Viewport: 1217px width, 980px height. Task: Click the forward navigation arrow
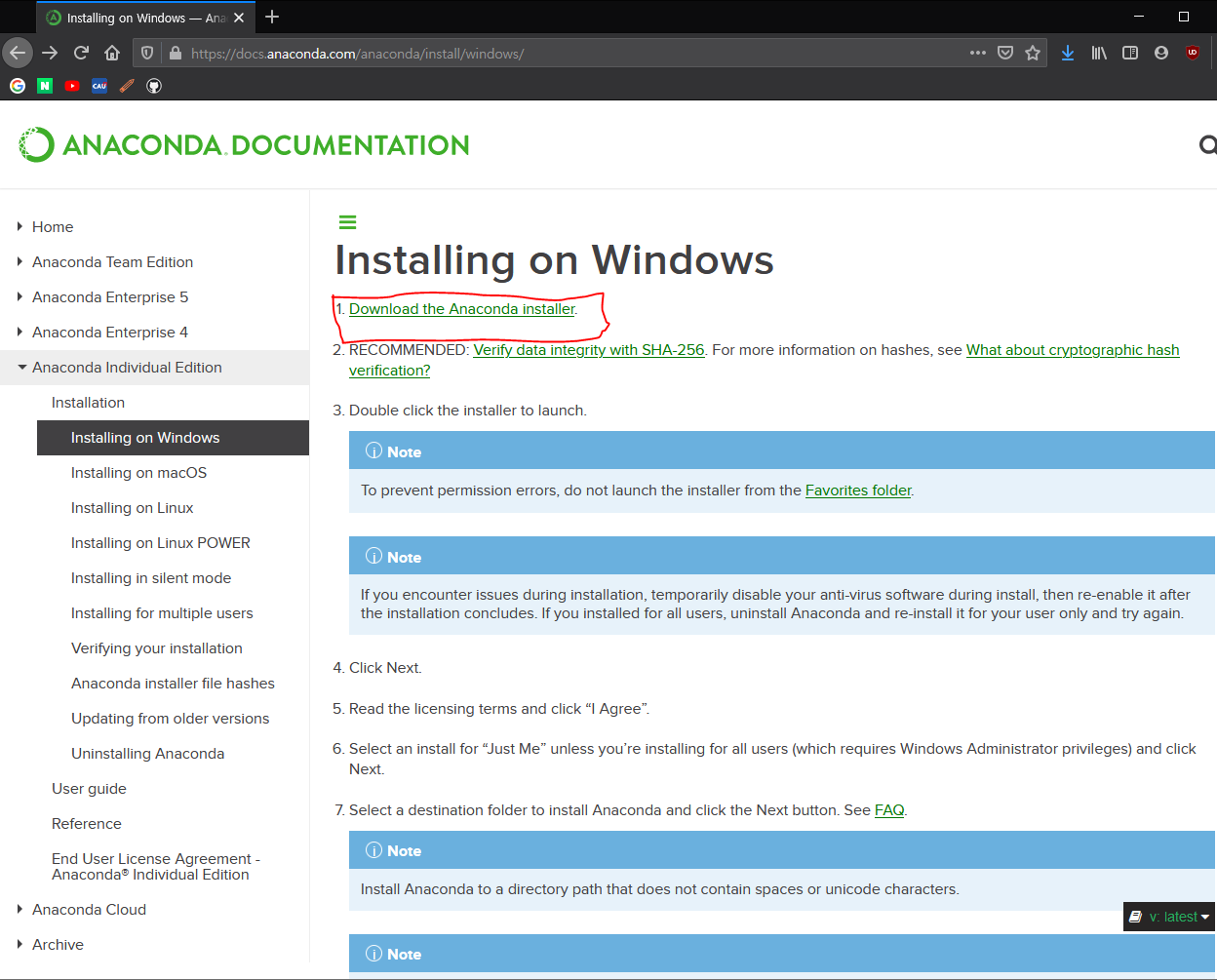[50, 53]
